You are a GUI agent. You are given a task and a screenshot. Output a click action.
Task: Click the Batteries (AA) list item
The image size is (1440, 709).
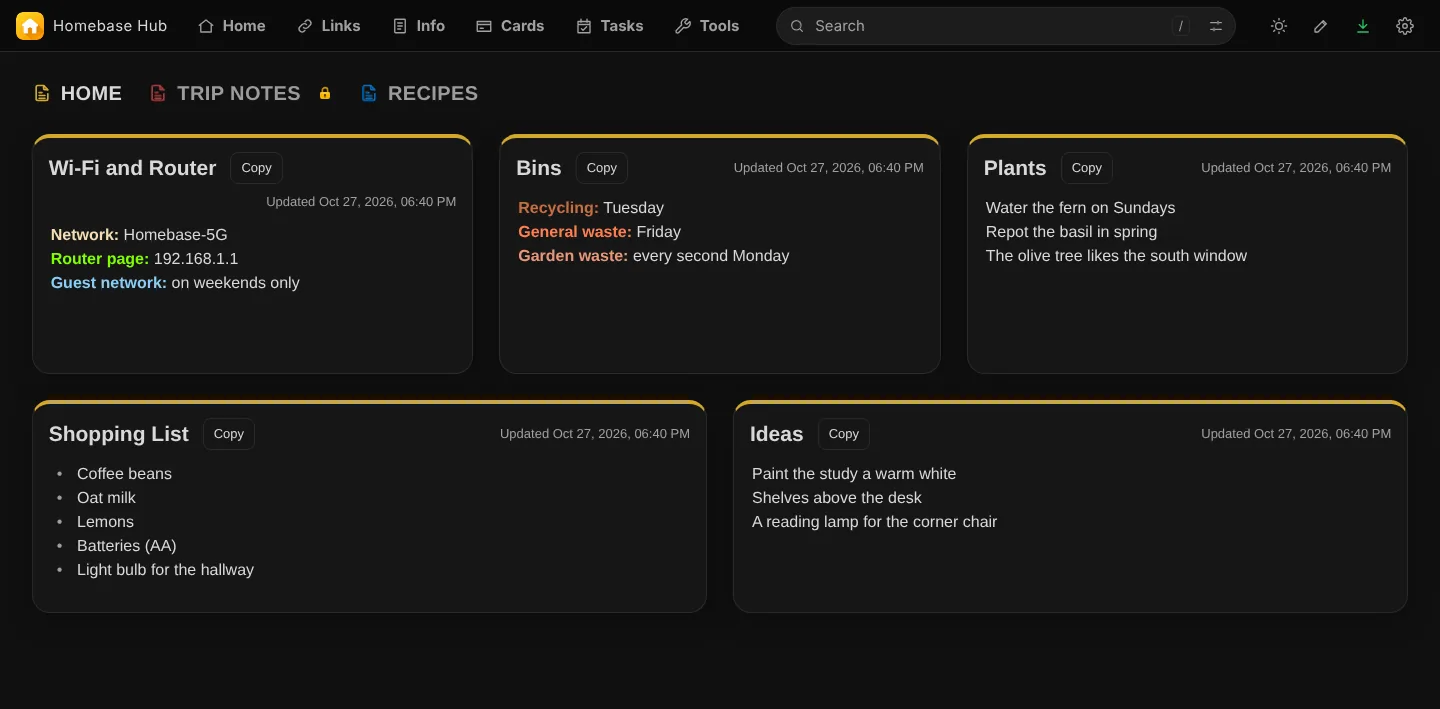coord(127,546)
